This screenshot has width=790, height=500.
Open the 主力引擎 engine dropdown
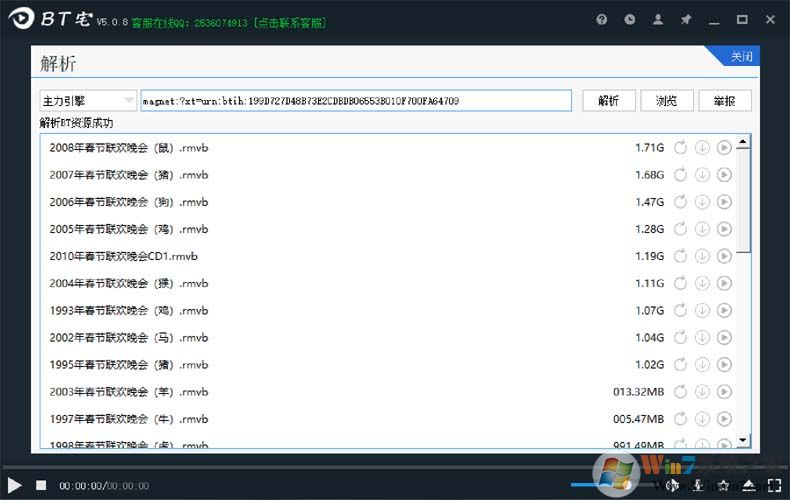[88, 101]
